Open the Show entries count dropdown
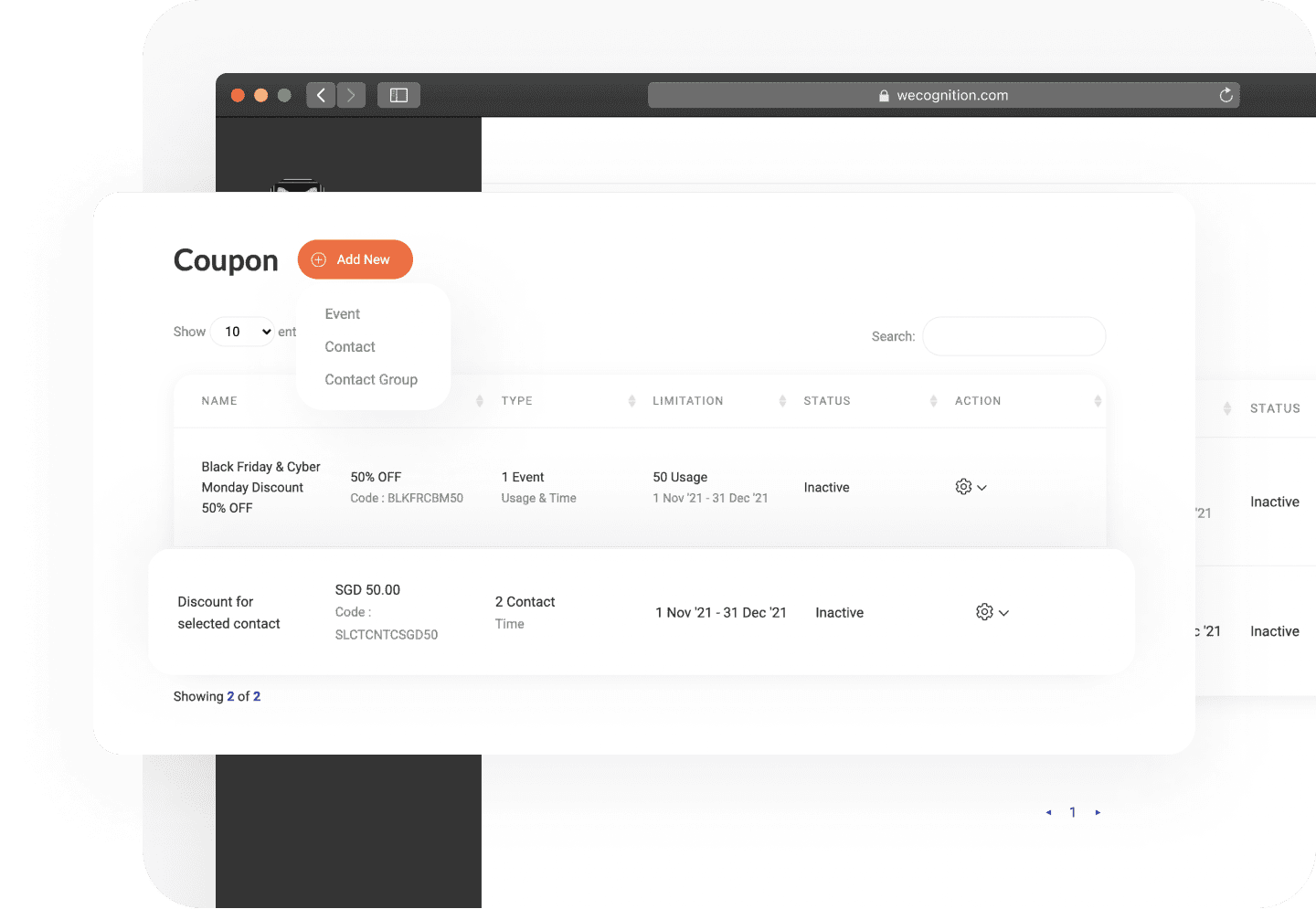This screenshot has height=909, width=1316. pos(243,332)
